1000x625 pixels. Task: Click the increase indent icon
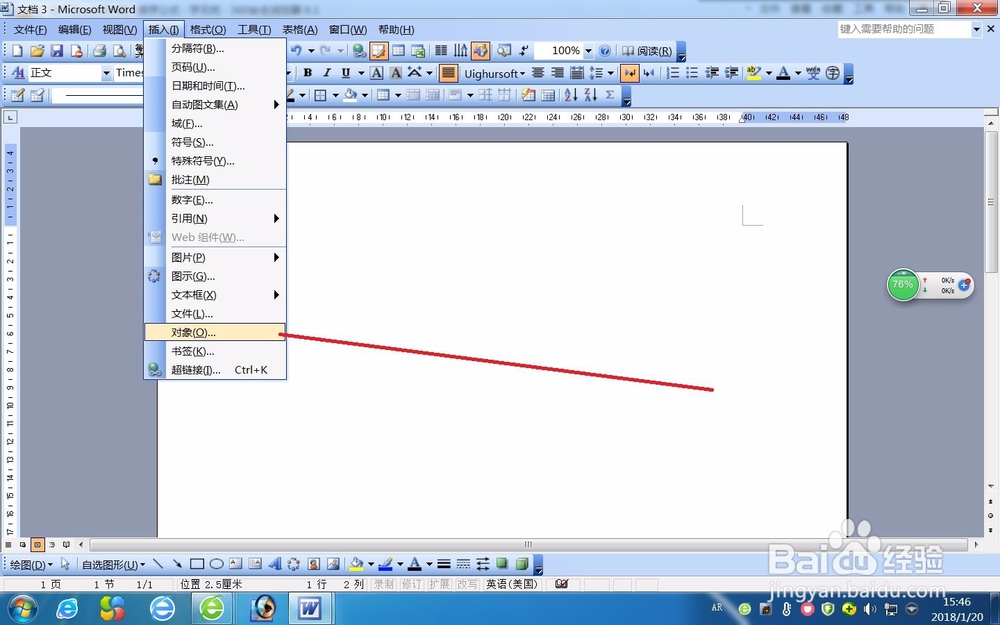click(x=732, y=73)
